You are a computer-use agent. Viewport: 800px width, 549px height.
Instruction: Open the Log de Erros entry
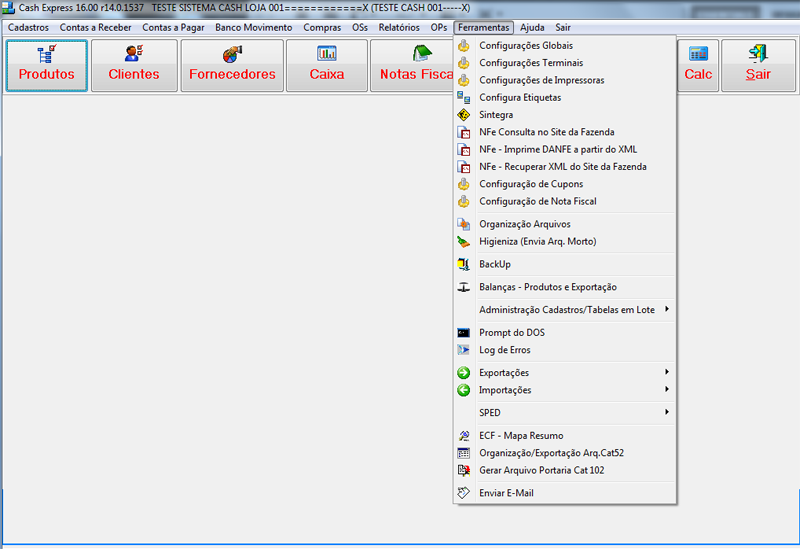click(505, 350)
